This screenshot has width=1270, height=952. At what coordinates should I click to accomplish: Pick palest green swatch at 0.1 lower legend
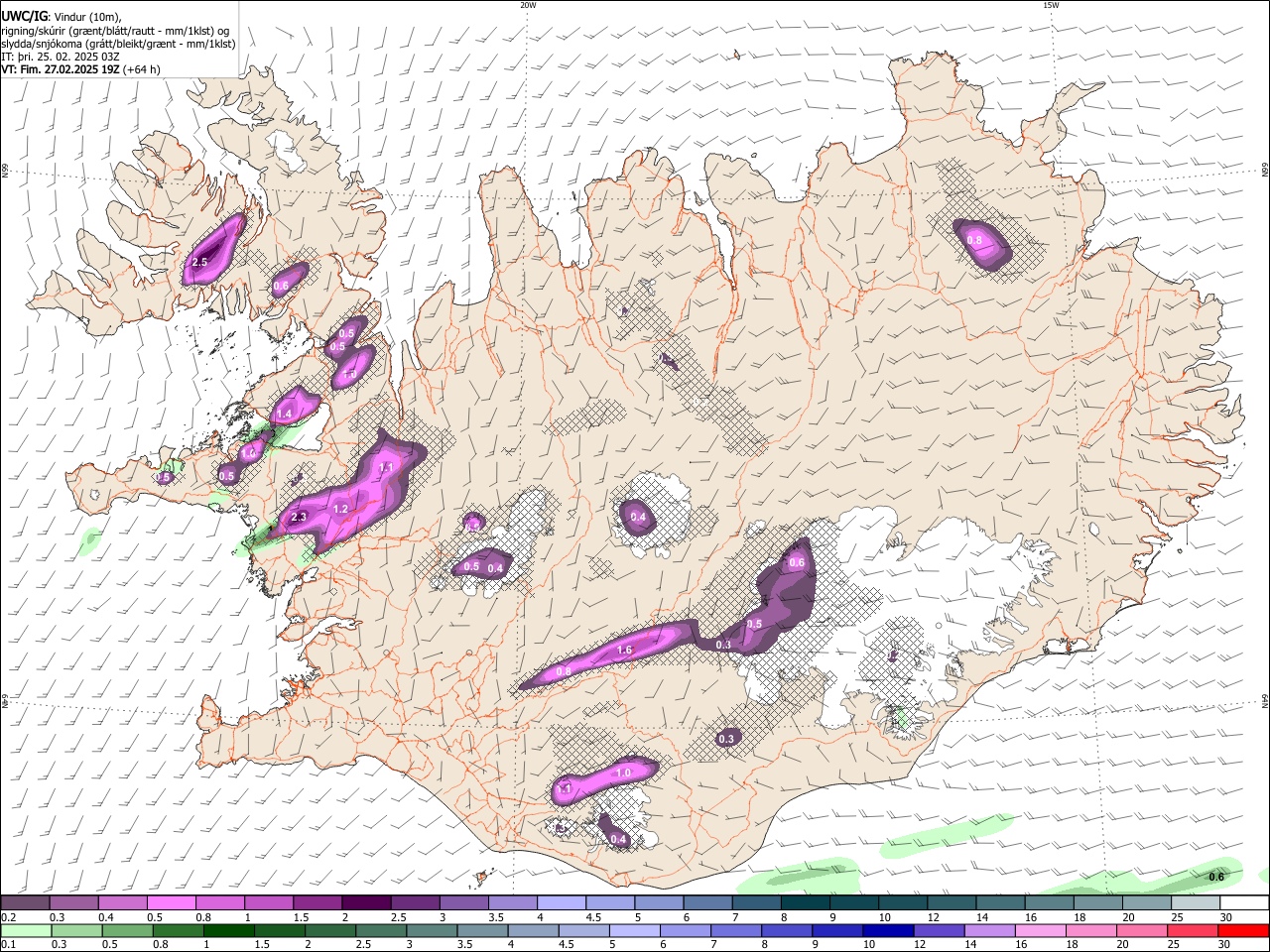pos(26,930)
